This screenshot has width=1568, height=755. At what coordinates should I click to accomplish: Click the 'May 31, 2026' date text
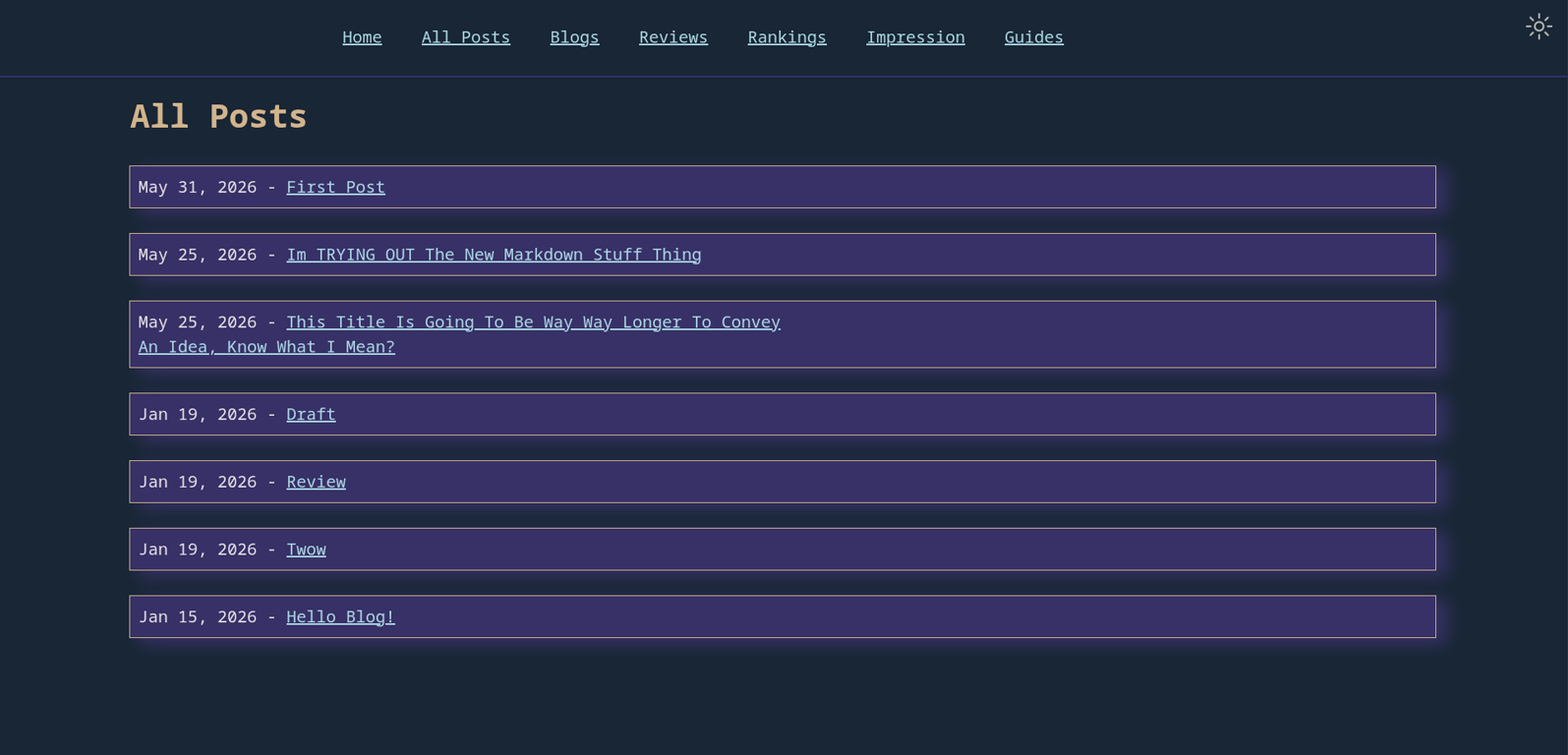tap(198, 187)
